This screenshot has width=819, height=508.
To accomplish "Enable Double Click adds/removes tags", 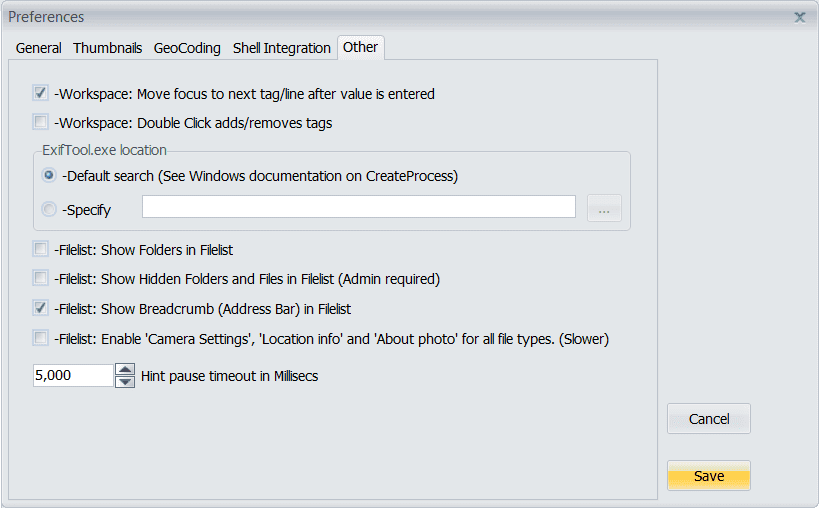I will (x=41, y=123).
